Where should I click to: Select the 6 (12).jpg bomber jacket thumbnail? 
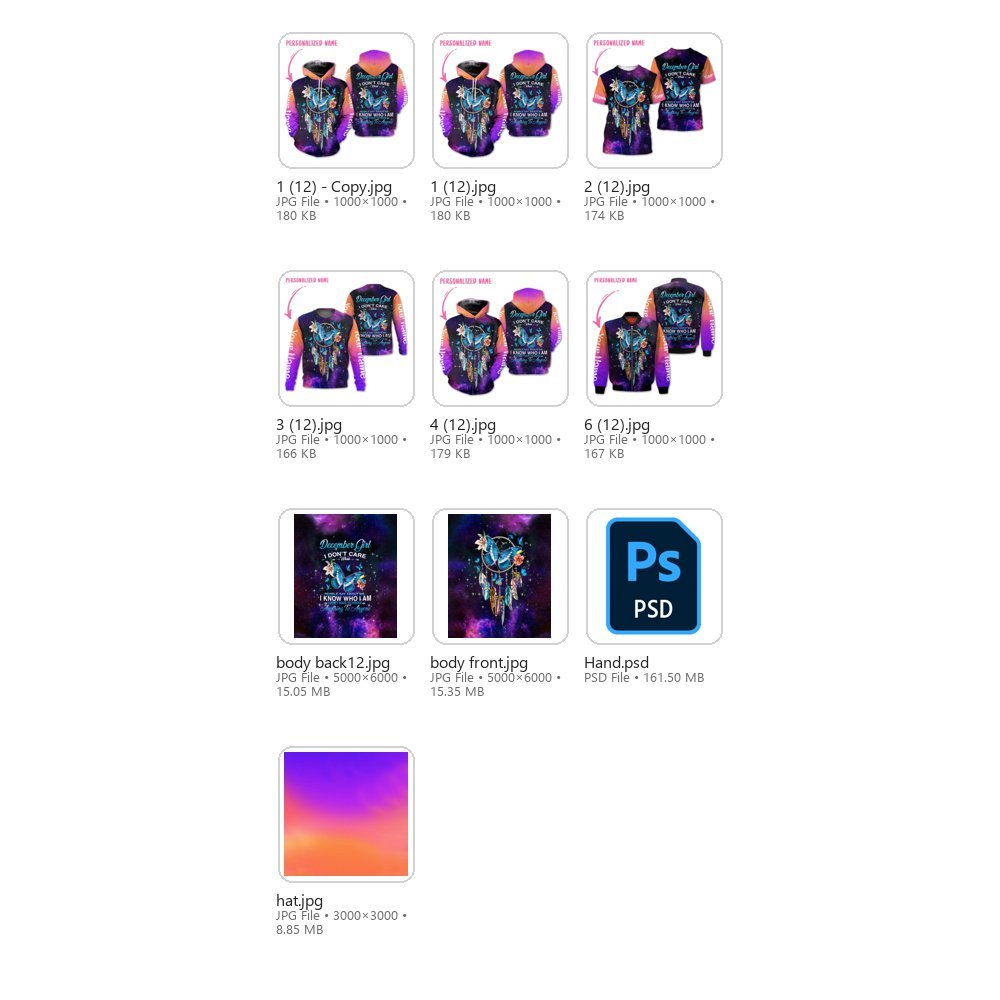[x=654, y=339]
